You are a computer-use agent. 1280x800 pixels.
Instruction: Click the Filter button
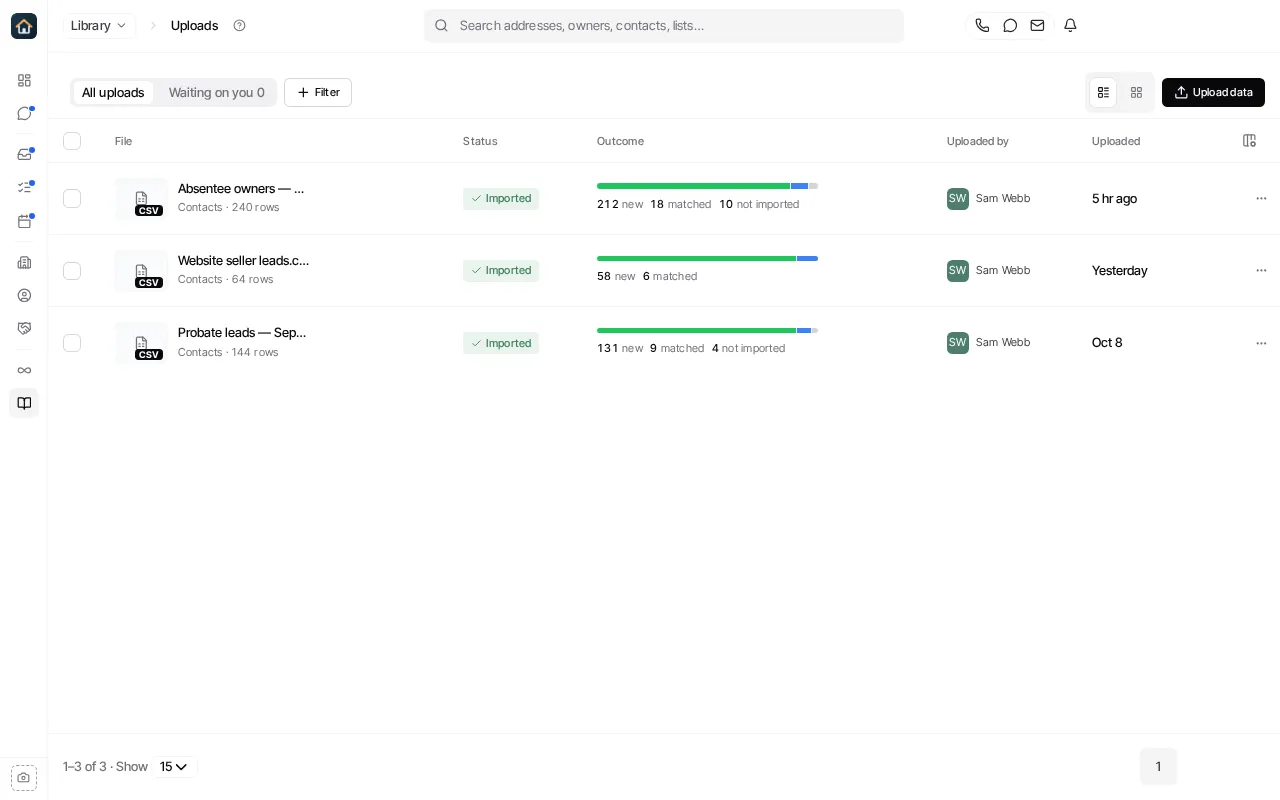pyautogui.click(x=318, y=92)
